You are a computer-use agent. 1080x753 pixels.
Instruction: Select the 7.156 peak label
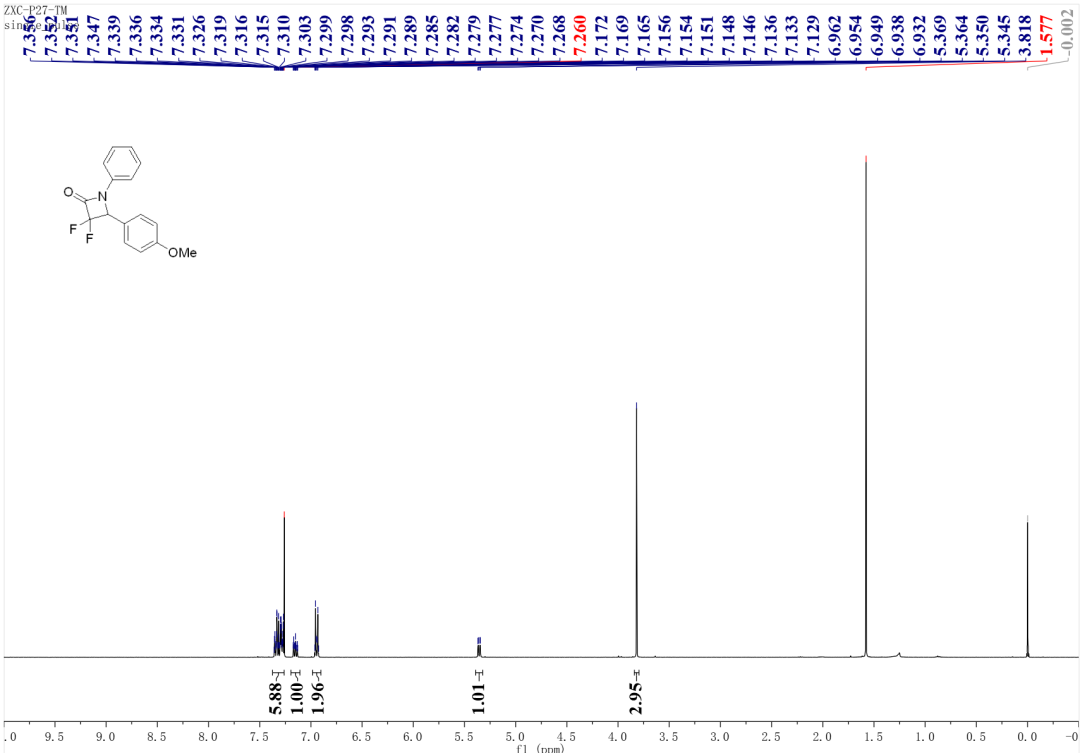665,36
